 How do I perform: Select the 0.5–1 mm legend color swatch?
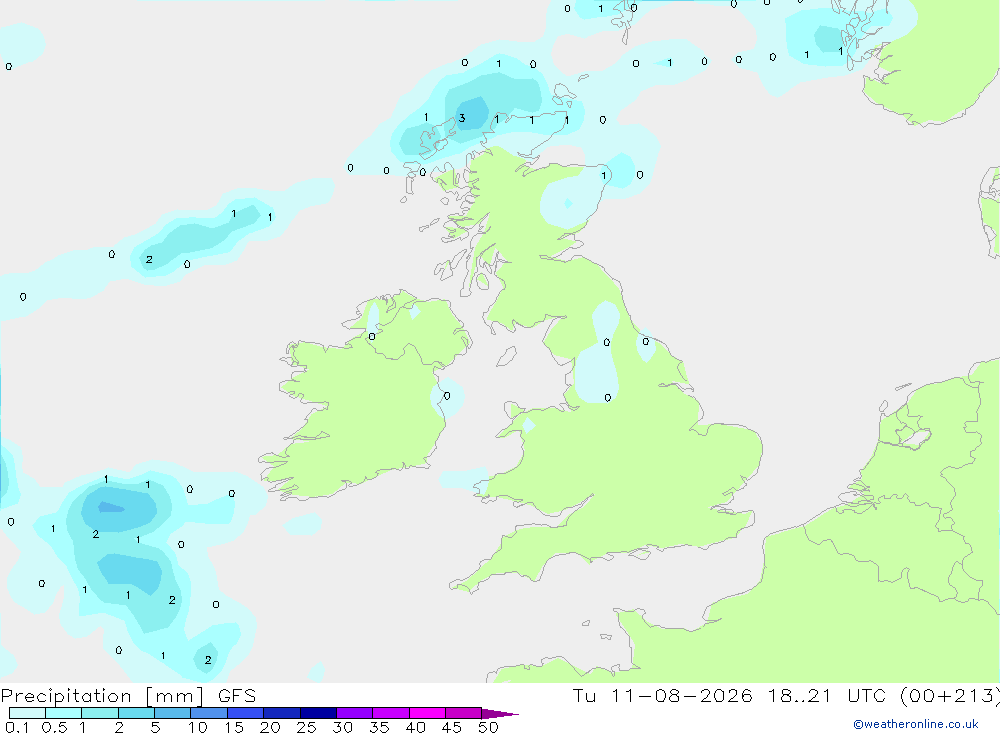tap(63, 713)
